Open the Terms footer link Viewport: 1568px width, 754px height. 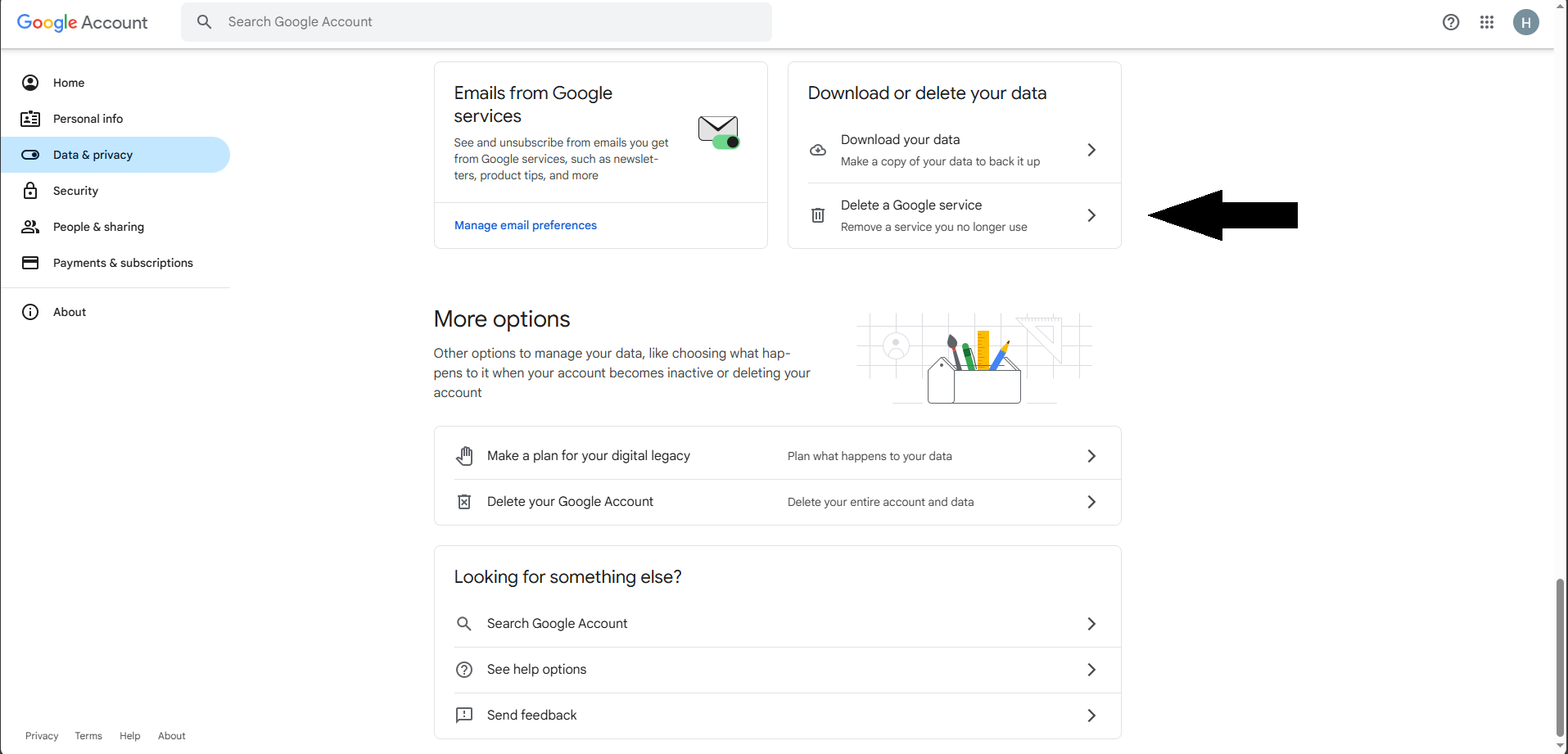pos(88,736)
